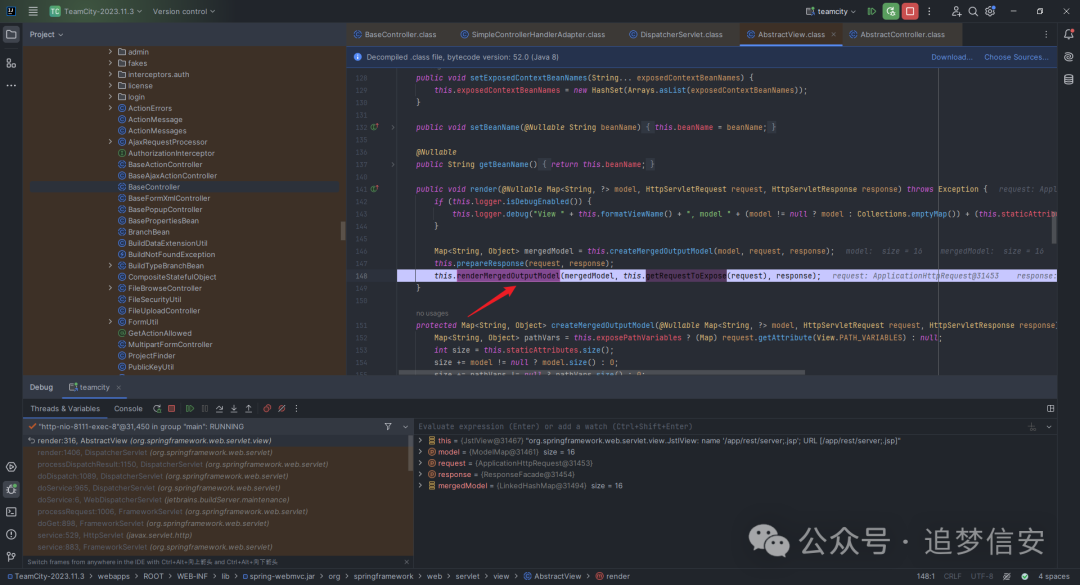Image resolution: width=1080 pixels, height=585 pixels.
Task: Toggle the thread filter funnel icon
Action: coord(388,426)
